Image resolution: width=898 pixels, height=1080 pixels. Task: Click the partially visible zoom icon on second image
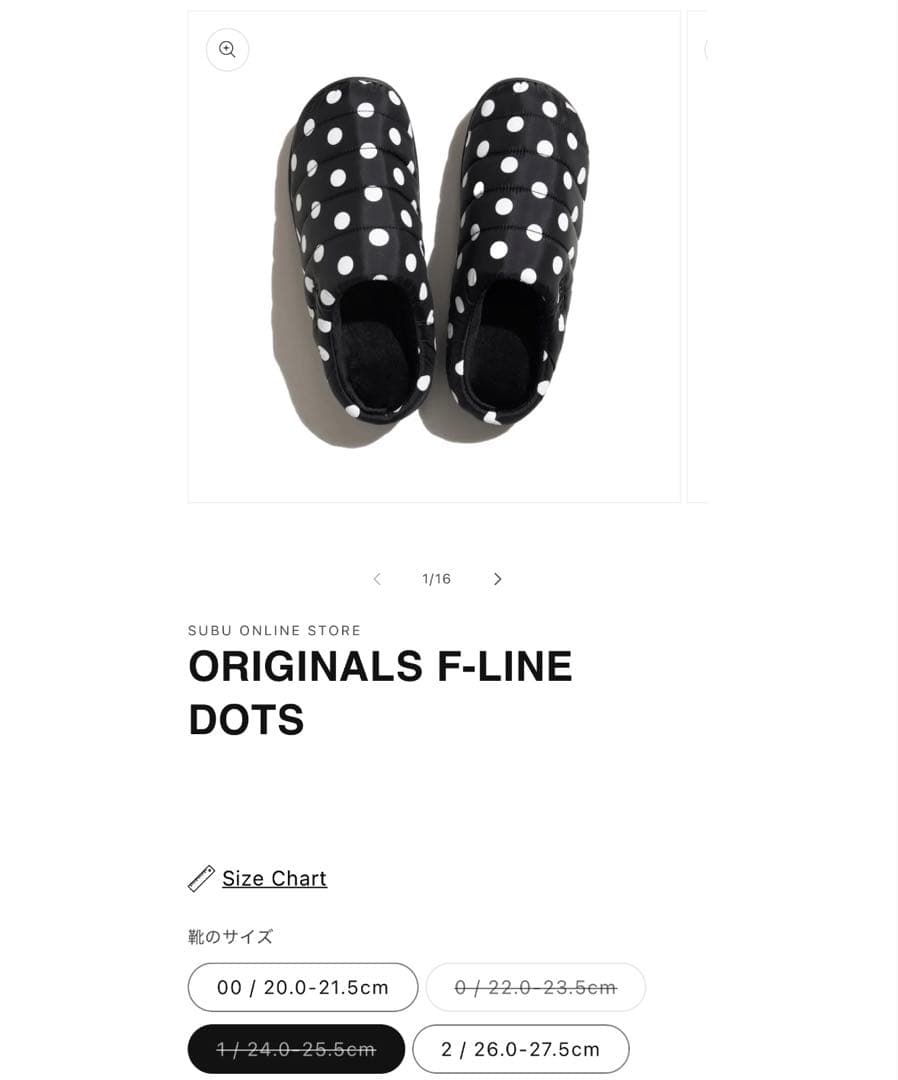(x=706, y=50)
